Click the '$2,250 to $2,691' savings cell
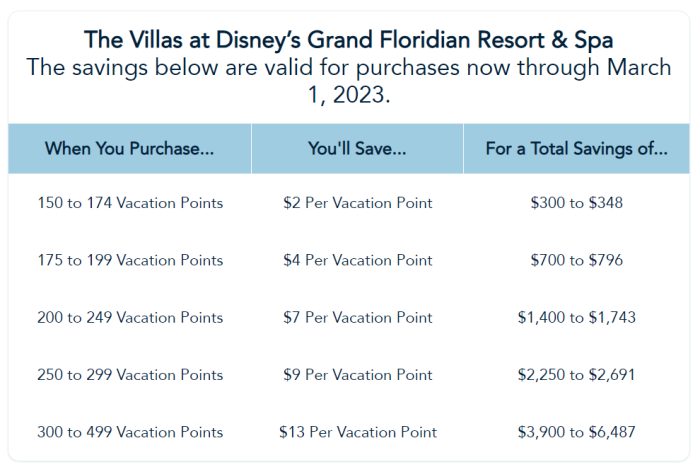Image resolution: width=700 pixels, height=472 pixels. click(576, 375)
